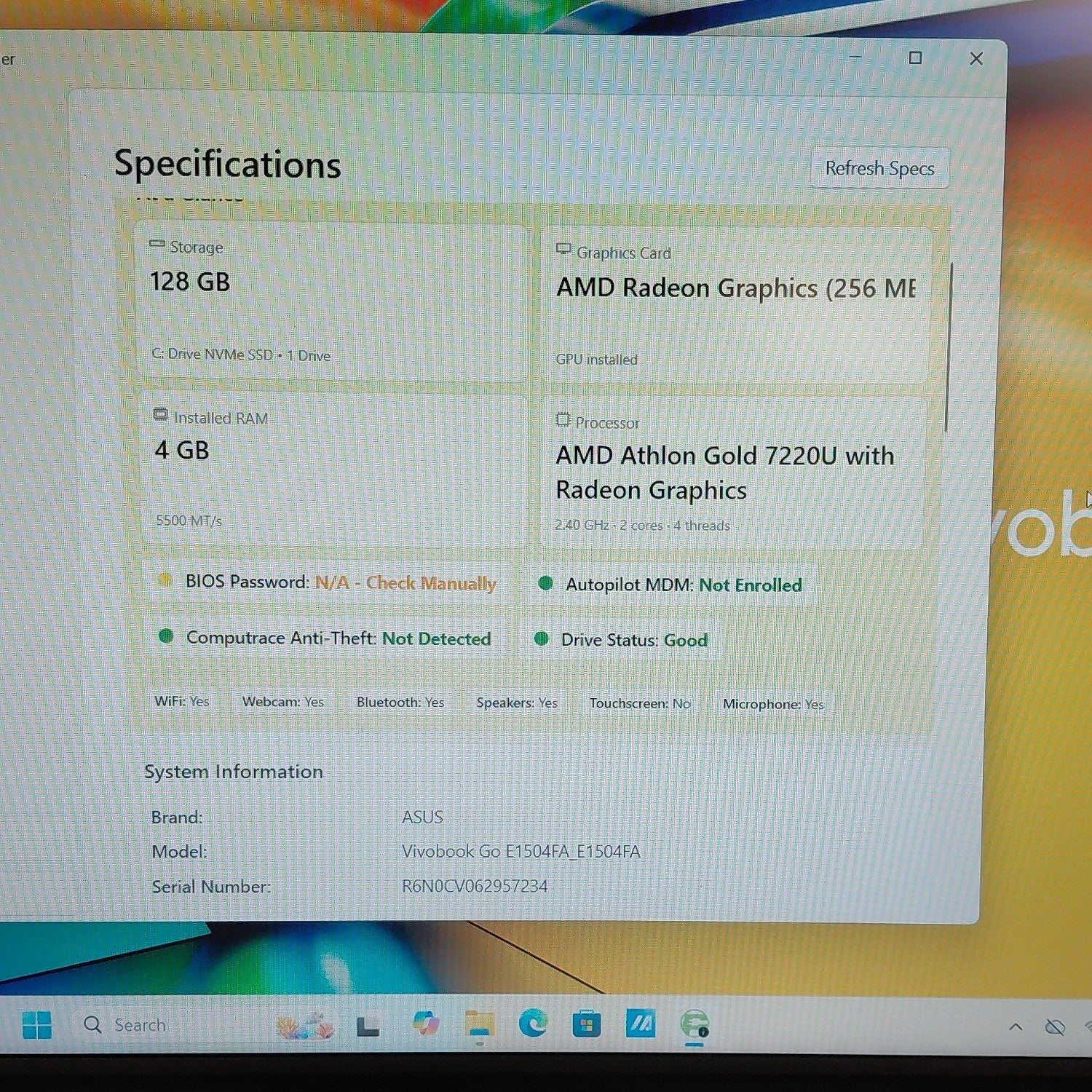Select the running specs app taskbar icon

tap(694, 1024)
